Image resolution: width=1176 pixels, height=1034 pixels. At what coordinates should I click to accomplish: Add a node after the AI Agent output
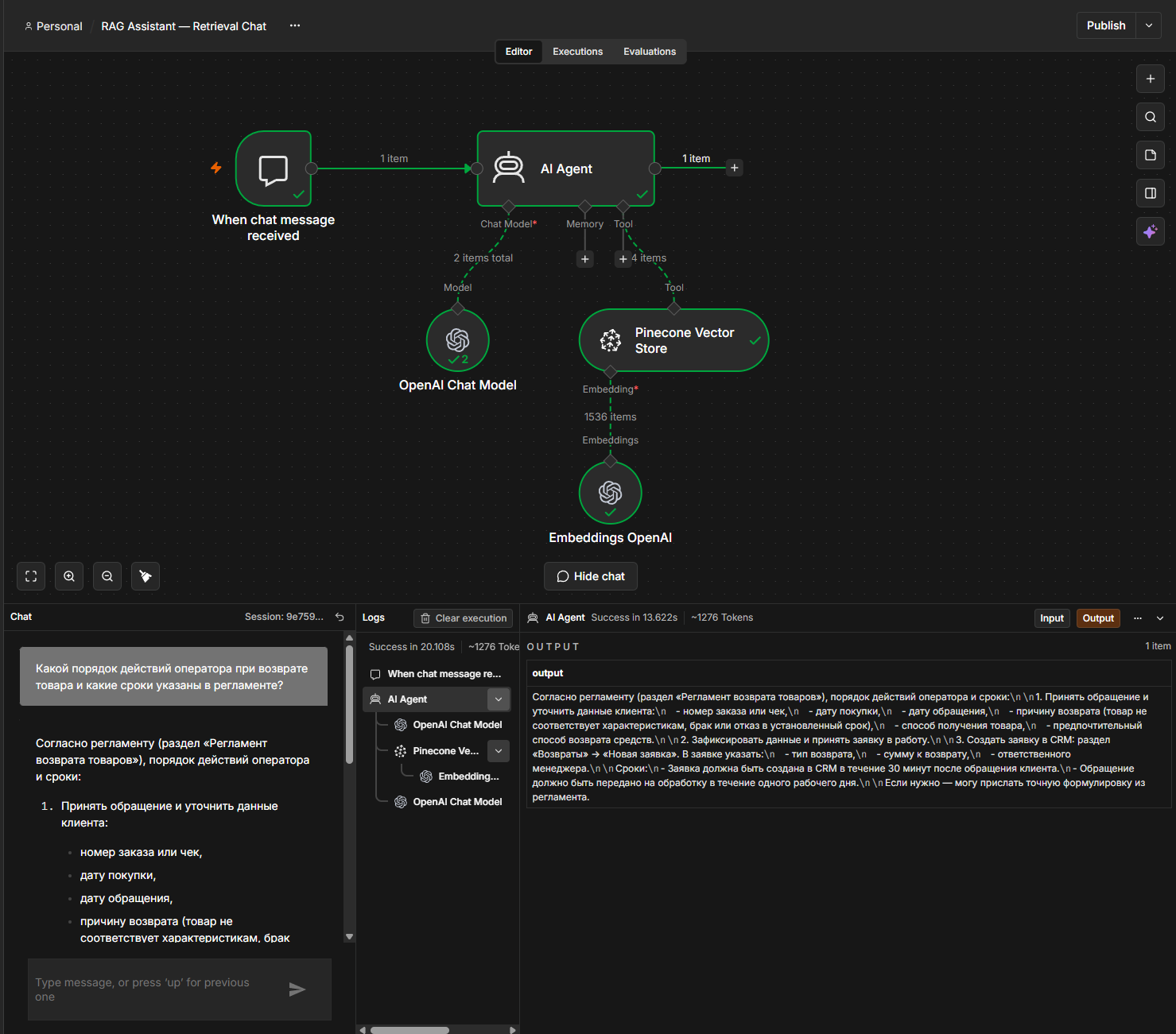coord(735,168)
